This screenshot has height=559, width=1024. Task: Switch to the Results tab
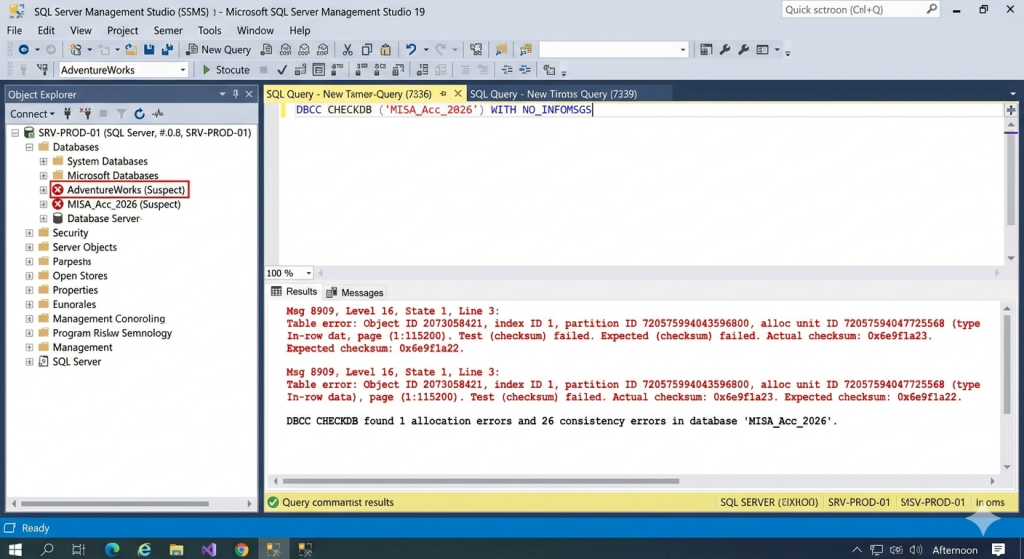pos(294,291)
